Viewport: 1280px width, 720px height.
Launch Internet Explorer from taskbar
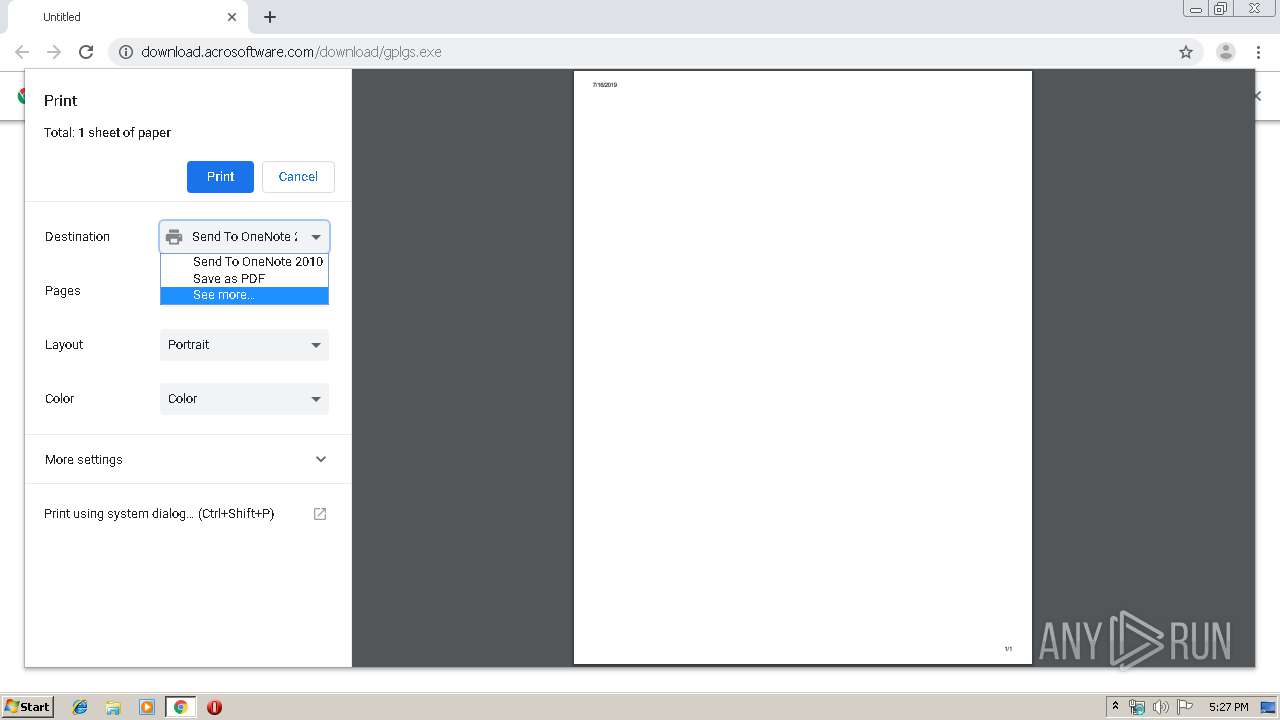pos(80,707)
